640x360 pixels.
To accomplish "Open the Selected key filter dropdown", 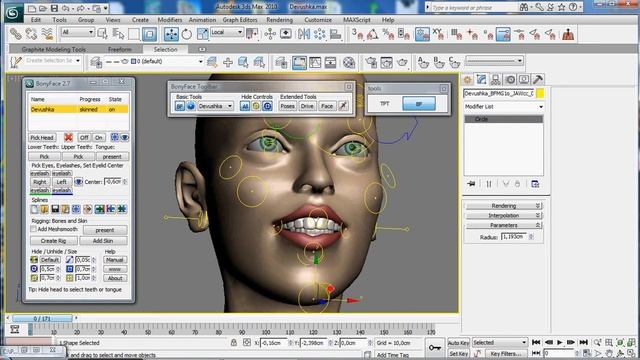I will (x=500, y=343).
